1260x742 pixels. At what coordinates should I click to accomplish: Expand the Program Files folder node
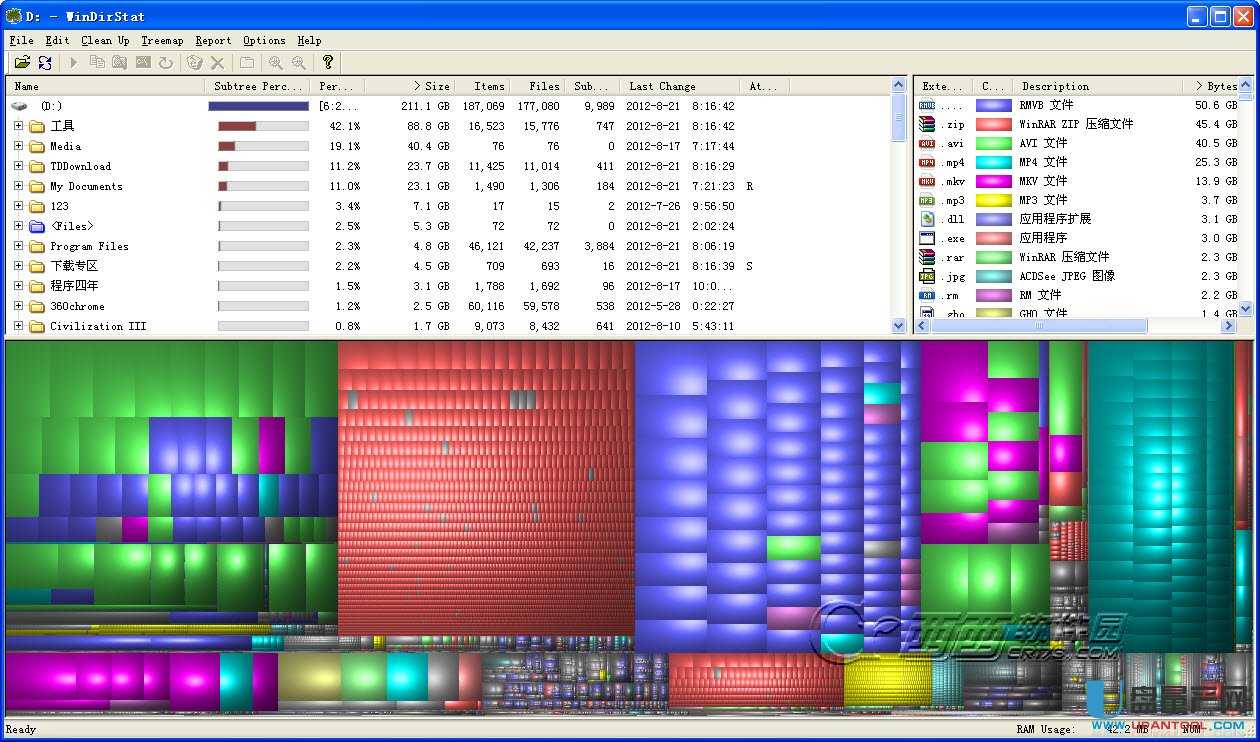[x=18, y=246]
